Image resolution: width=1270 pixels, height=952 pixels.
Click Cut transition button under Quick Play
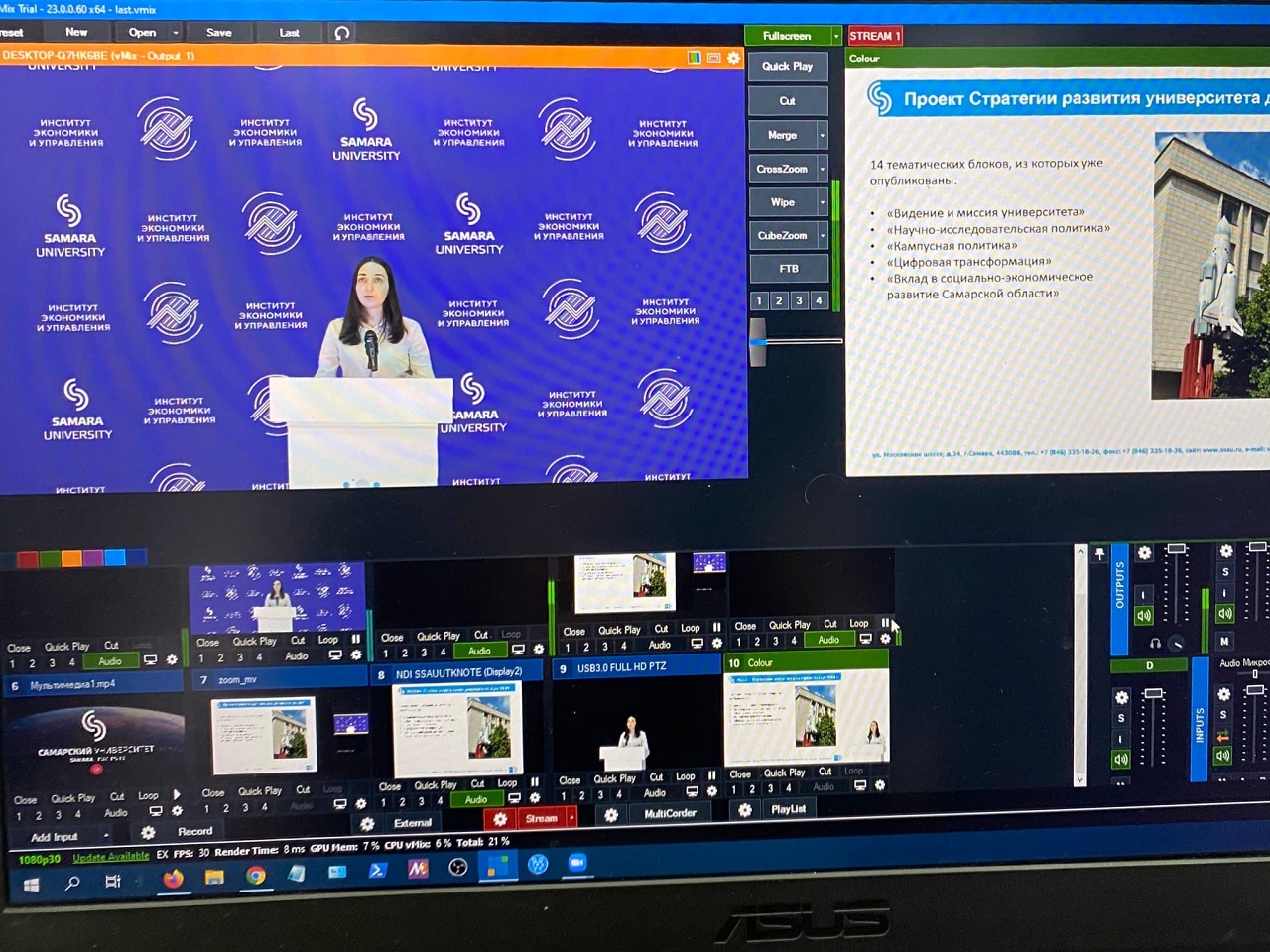click(x=787, y=101)
